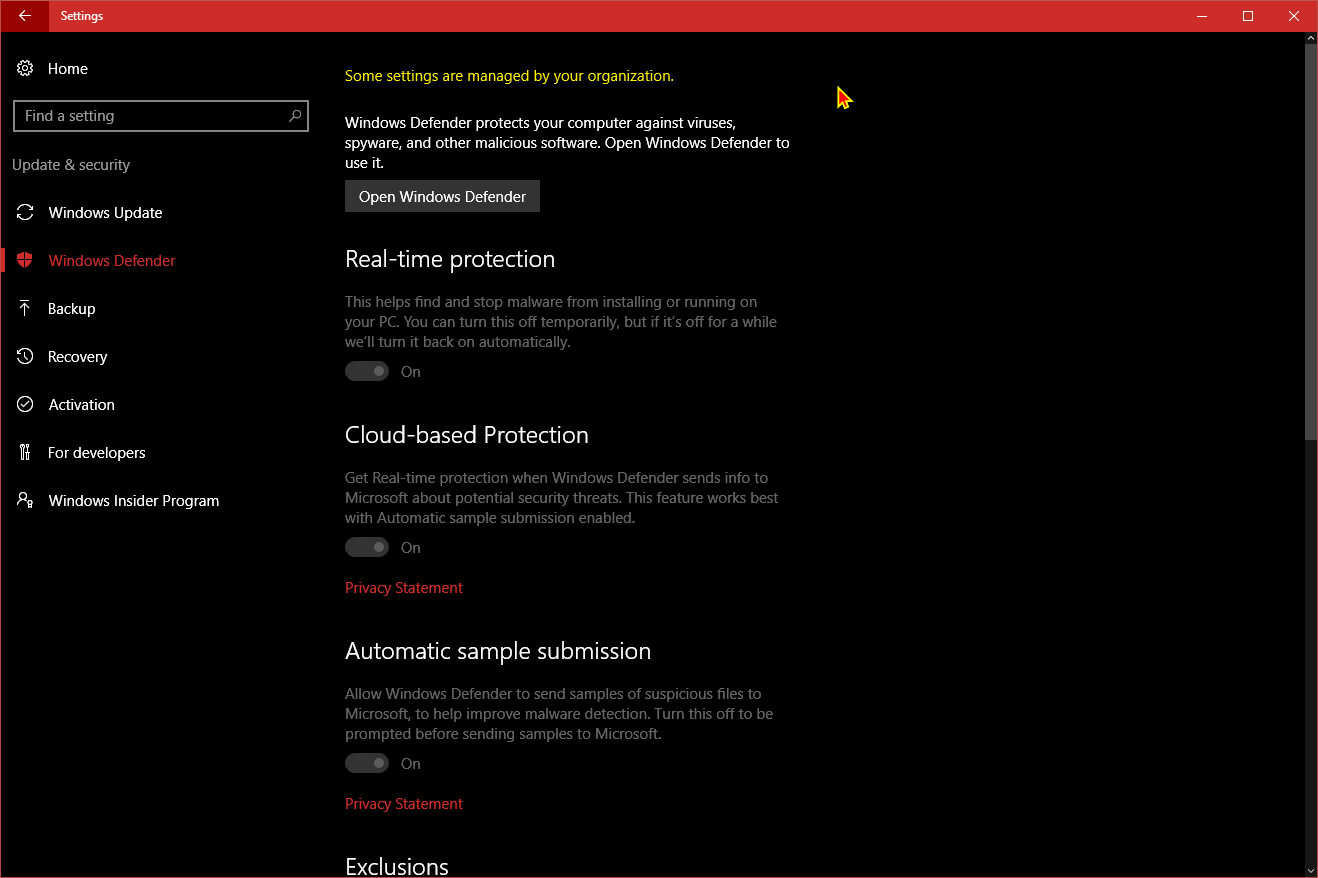This screenshot has height=878, width=1318.
Task: Click the Exclusions heading
Action: pos(397,866)
